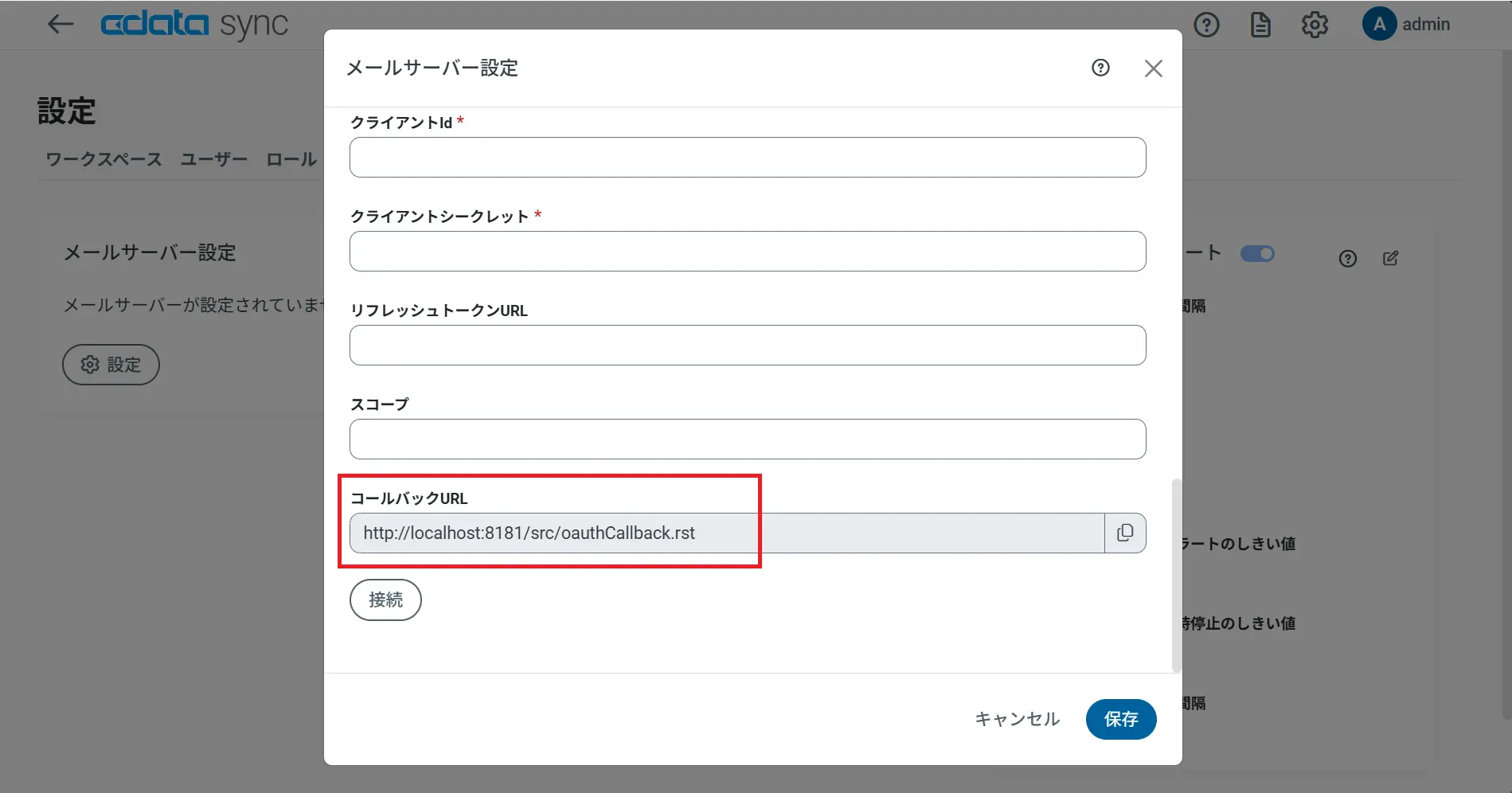Switch to the ユーザー tab

pyautogui.click(x=213, y=159)
